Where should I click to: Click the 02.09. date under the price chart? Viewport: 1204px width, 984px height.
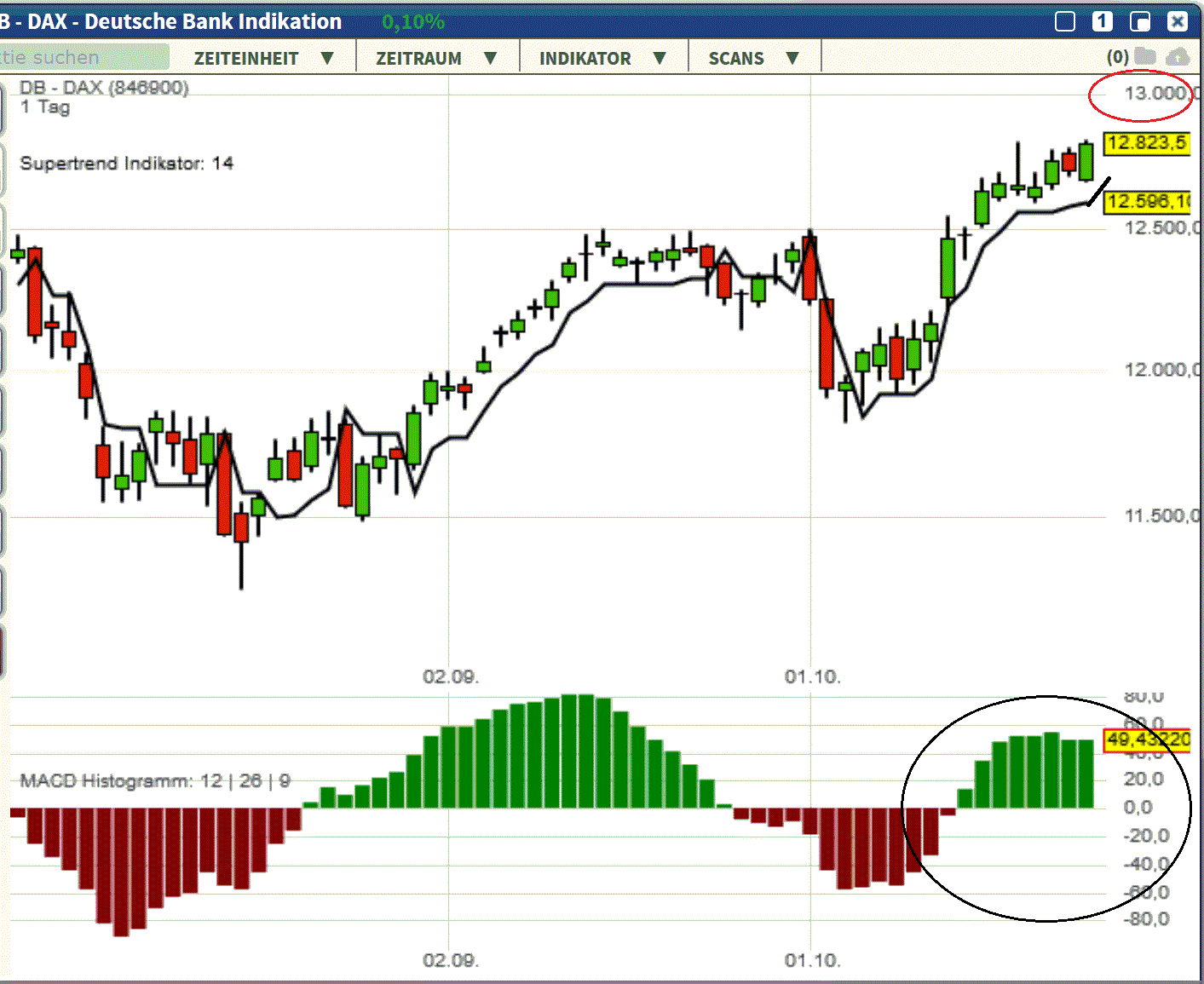451,677
